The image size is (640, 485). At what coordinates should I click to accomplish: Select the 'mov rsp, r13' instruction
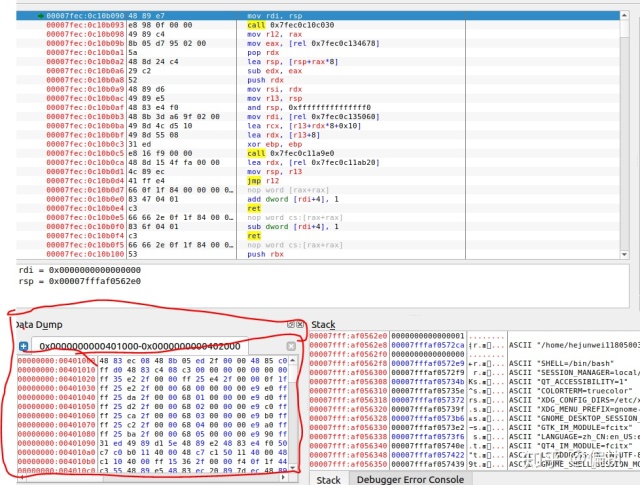coord(318,171)
